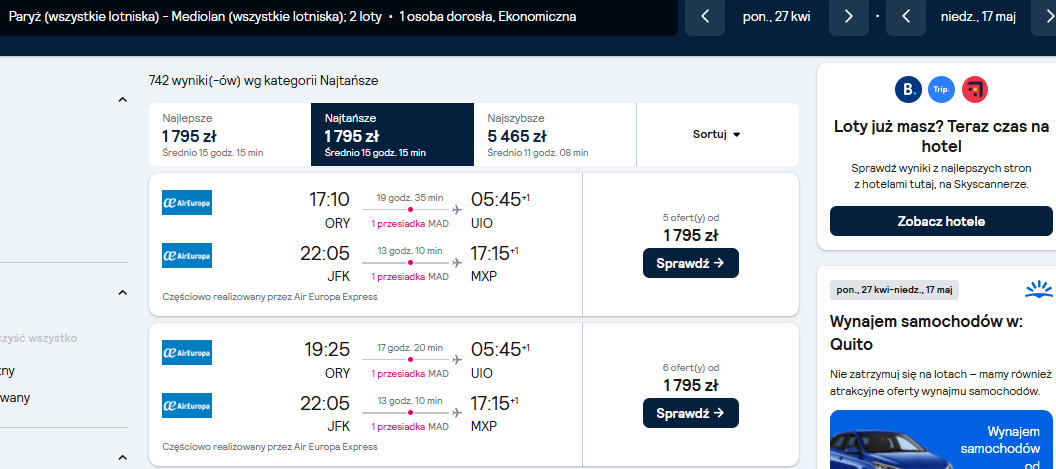Screen dimensions: 1056x469
Task: Open the Trip. logo icon
Action: [x=942, y=90]
